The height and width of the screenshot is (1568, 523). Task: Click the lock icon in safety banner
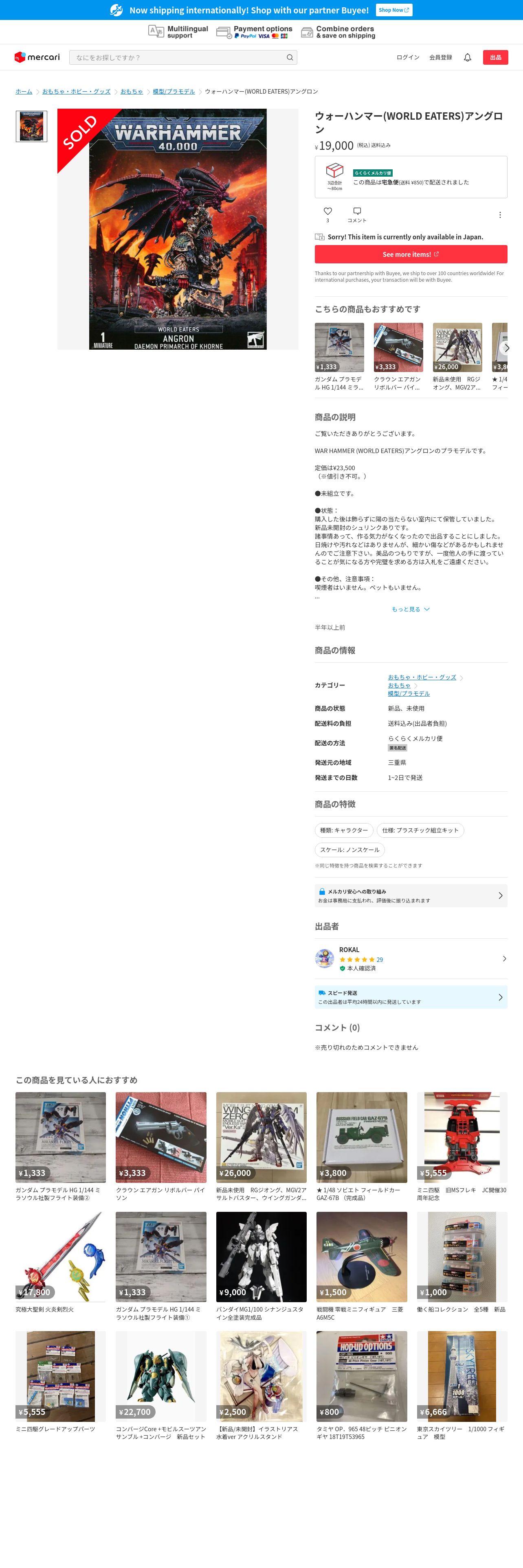click(322, 891)
